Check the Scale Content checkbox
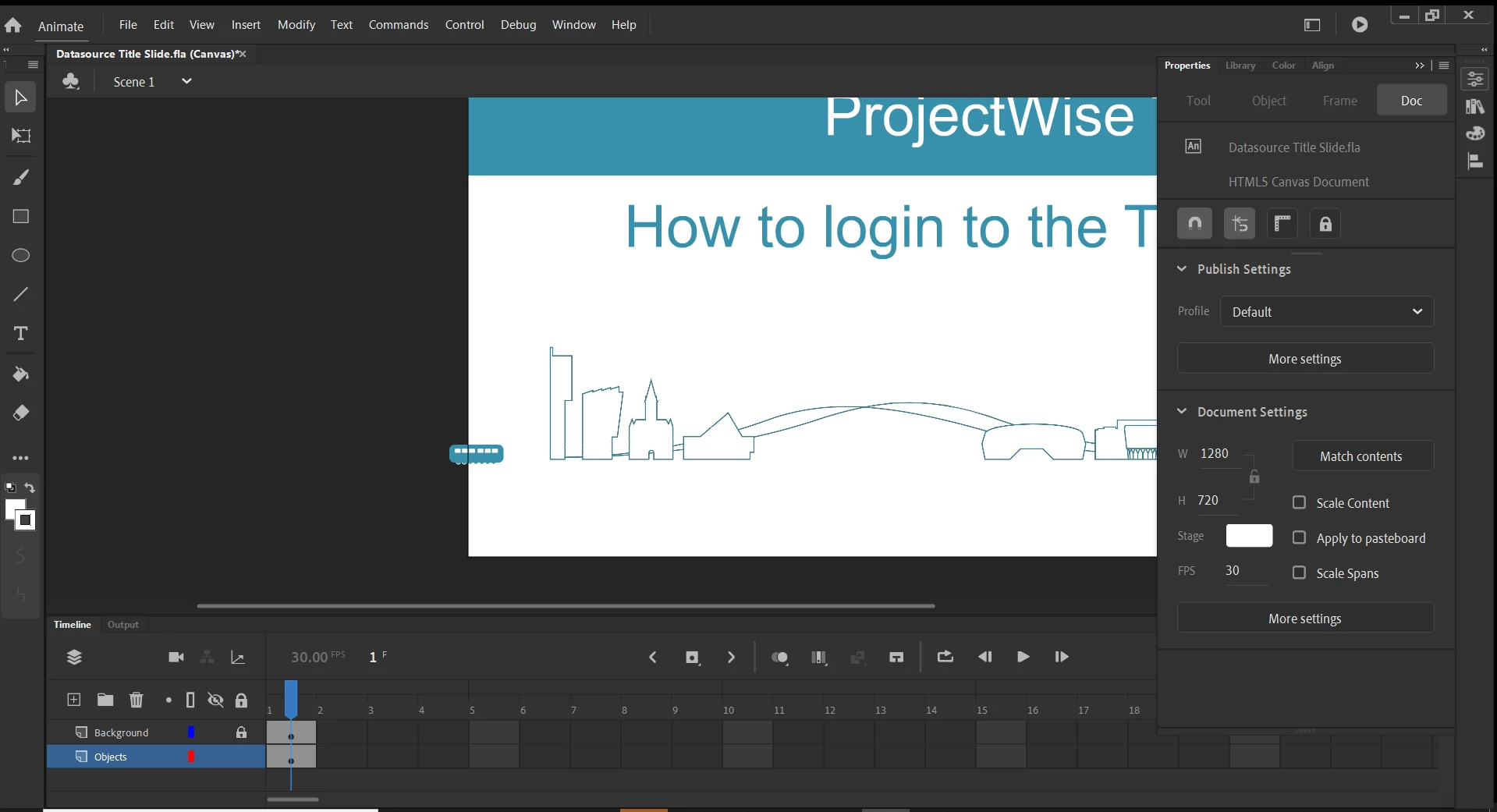The height and width of the screenshot is (812, 1497). point(1299,502)
